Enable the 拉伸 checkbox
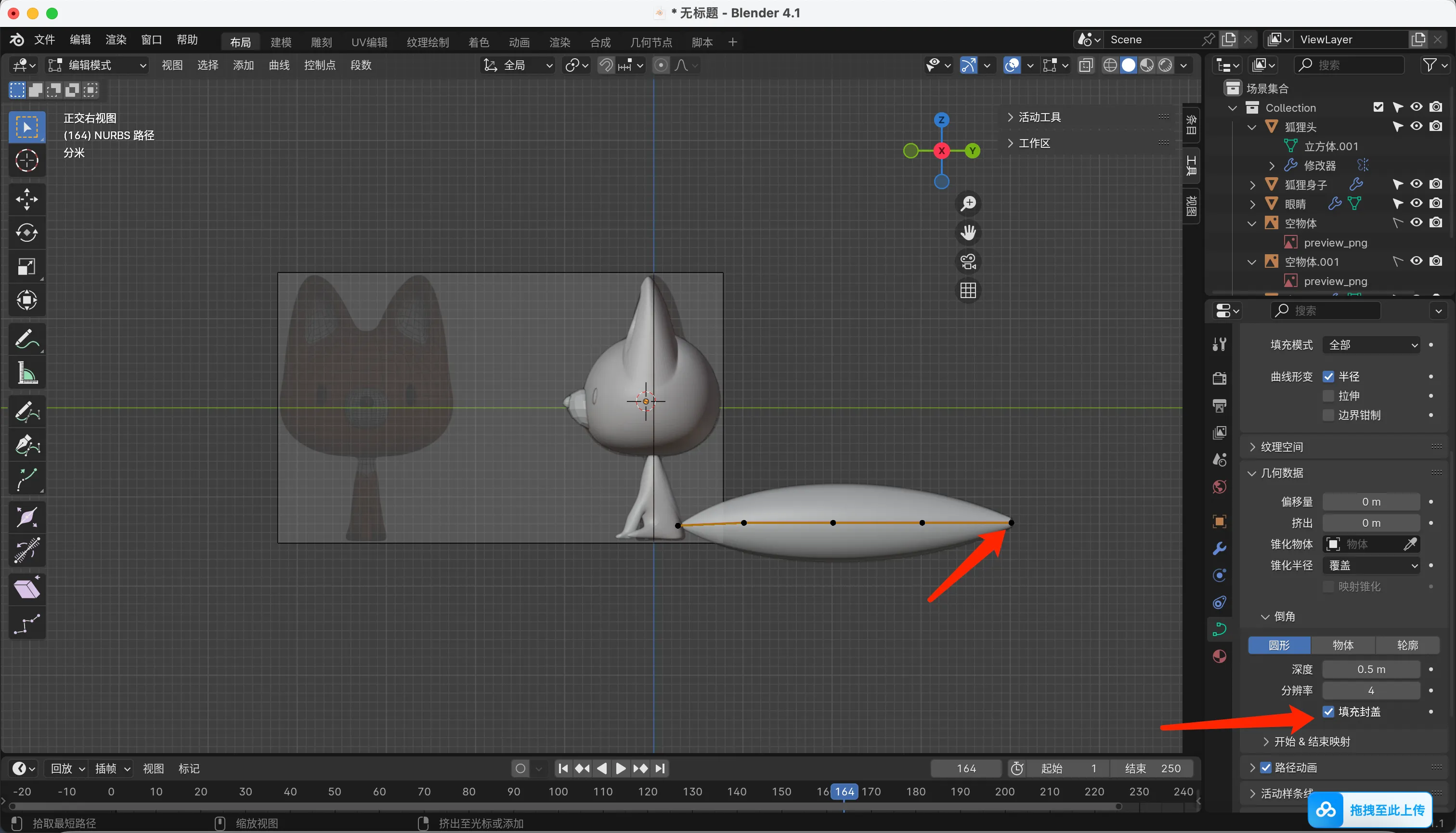 click(1328, 396)
